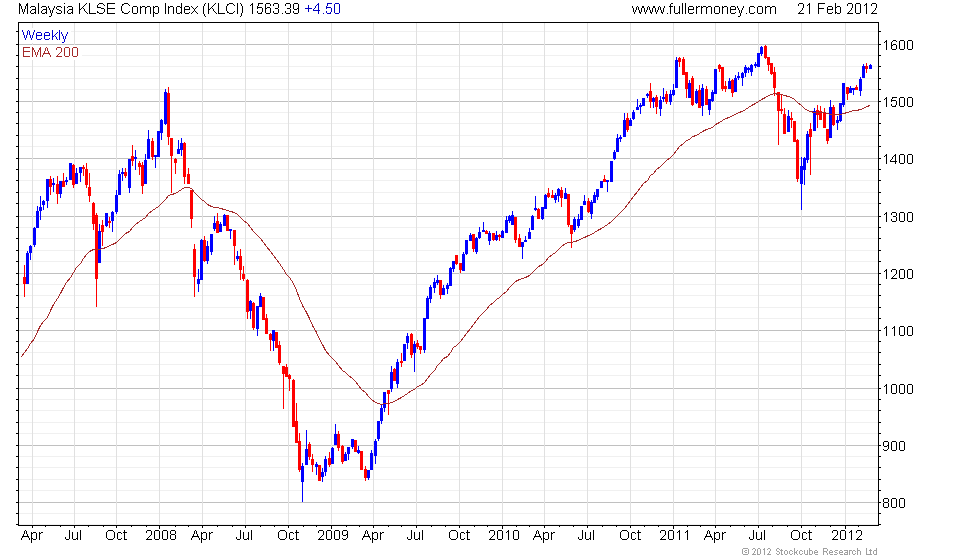Click the 1600 price axis label
Viewport: 960px width, 560px height.
pyautogui.click(x=898, y=45)
